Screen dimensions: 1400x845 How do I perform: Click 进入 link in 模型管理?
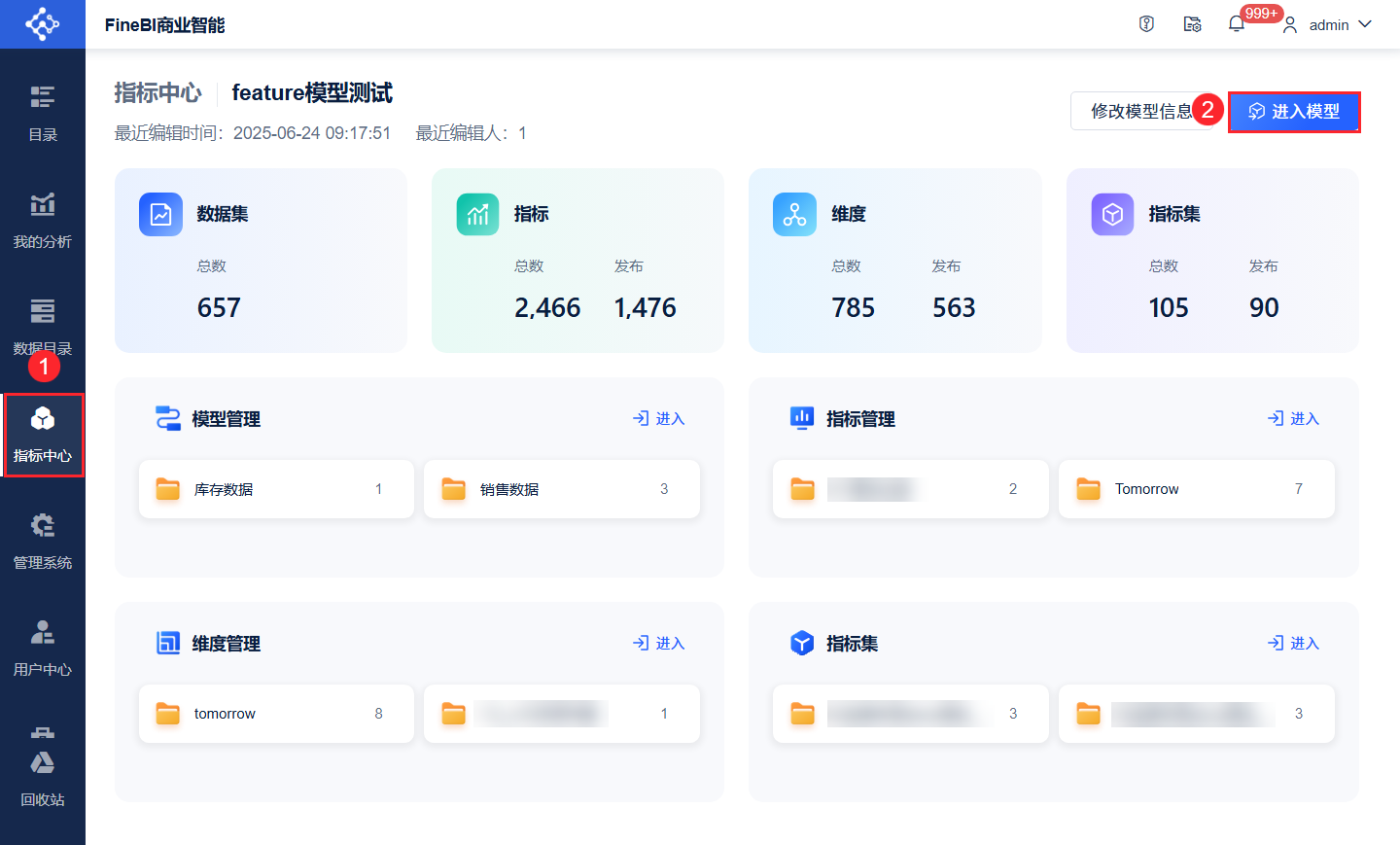658,418
